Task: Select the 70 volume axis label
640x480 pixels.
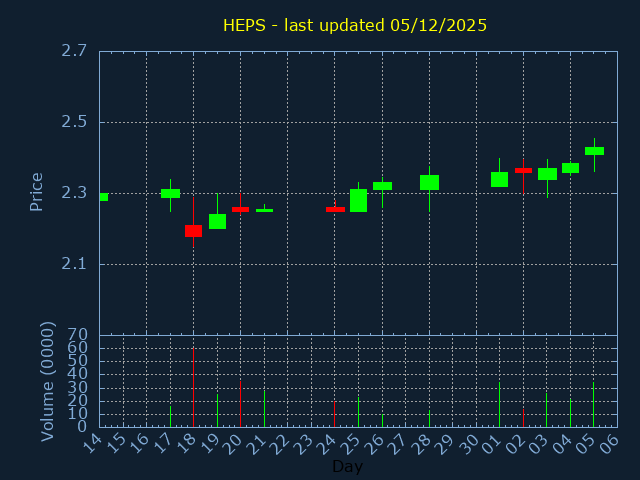Action: click(77, 335)
